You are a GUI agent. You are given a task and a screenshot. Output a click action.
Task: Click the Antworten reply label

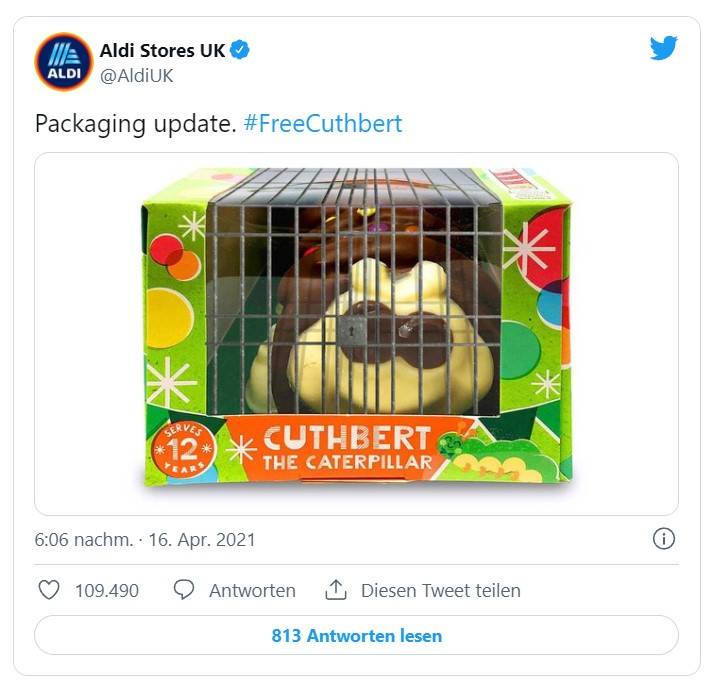(252, 590)
